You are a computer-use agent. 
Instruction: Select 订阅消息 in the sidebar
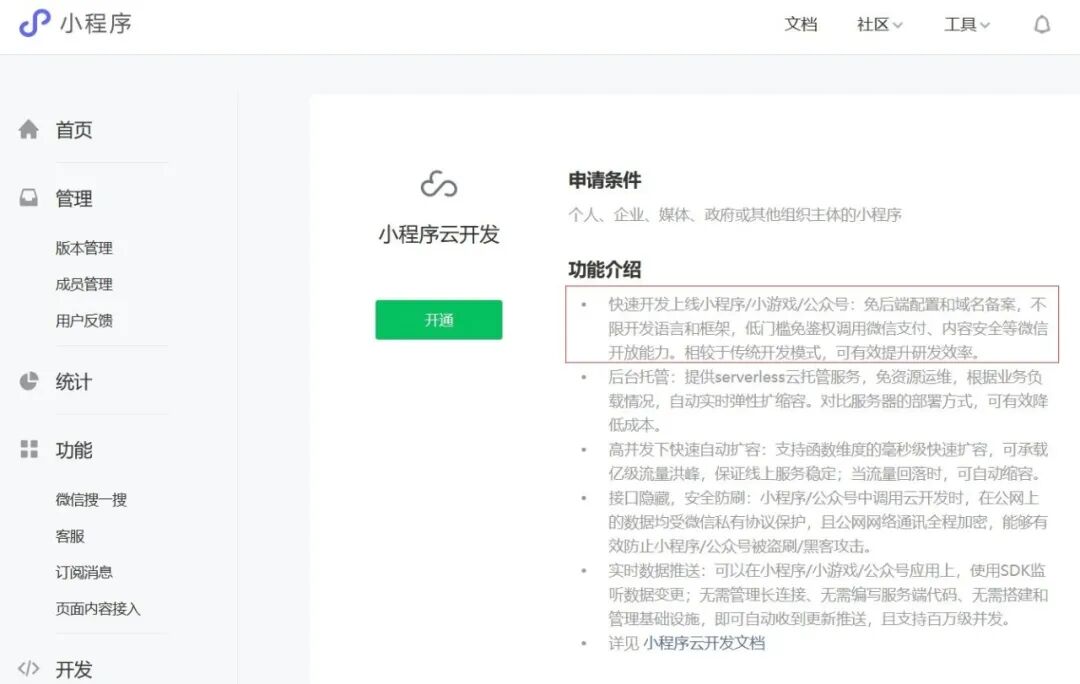pos(83,572)
